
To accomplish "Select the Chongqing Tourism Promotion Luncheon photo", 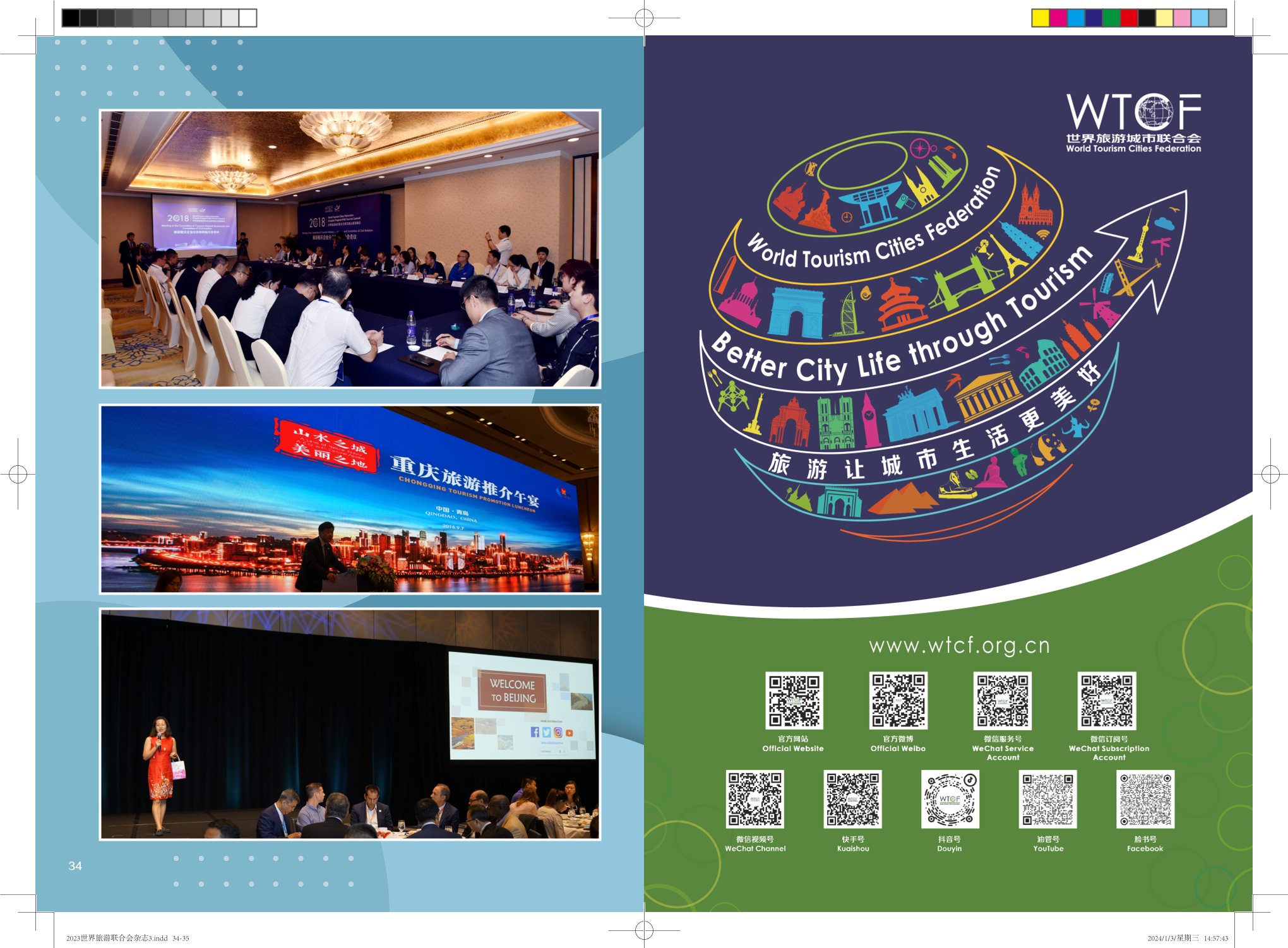I will point(350,499).
